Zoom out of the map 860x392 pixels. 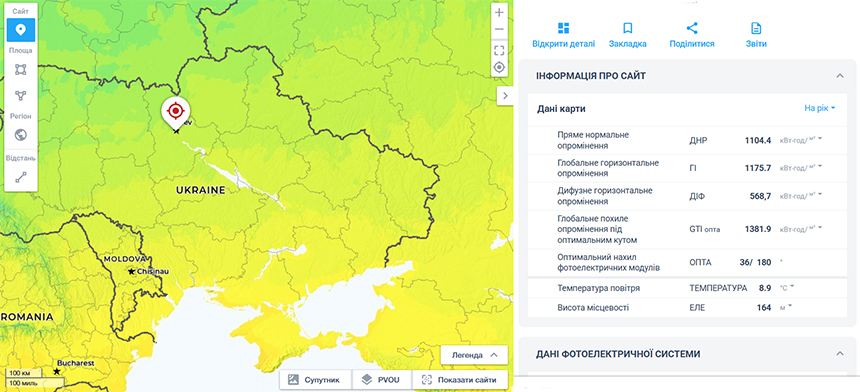pos(499,30)
